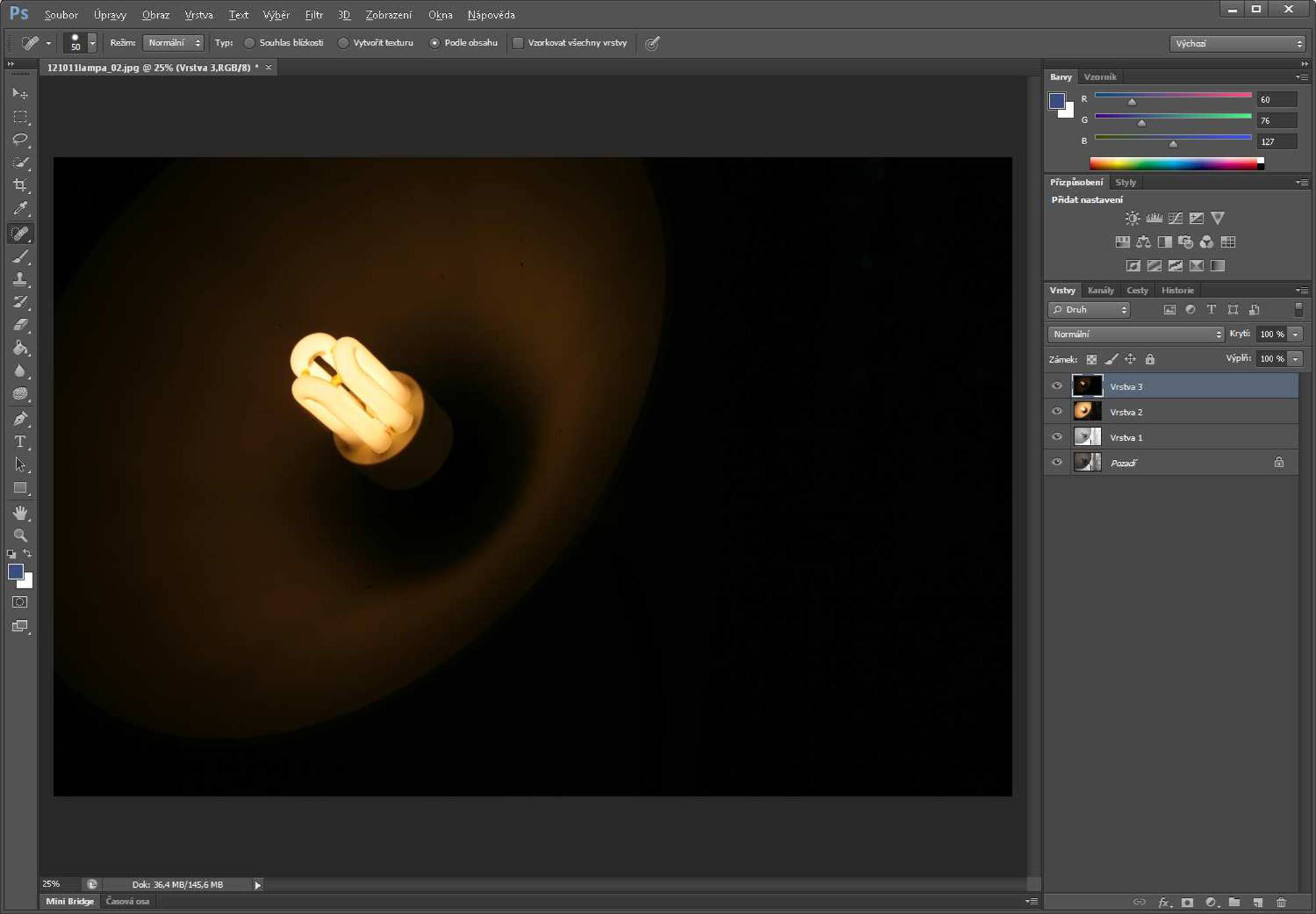Open the Mini Bridge panel
The image size is (1316, 914).
pyautogui.click(x=70, y=901)
